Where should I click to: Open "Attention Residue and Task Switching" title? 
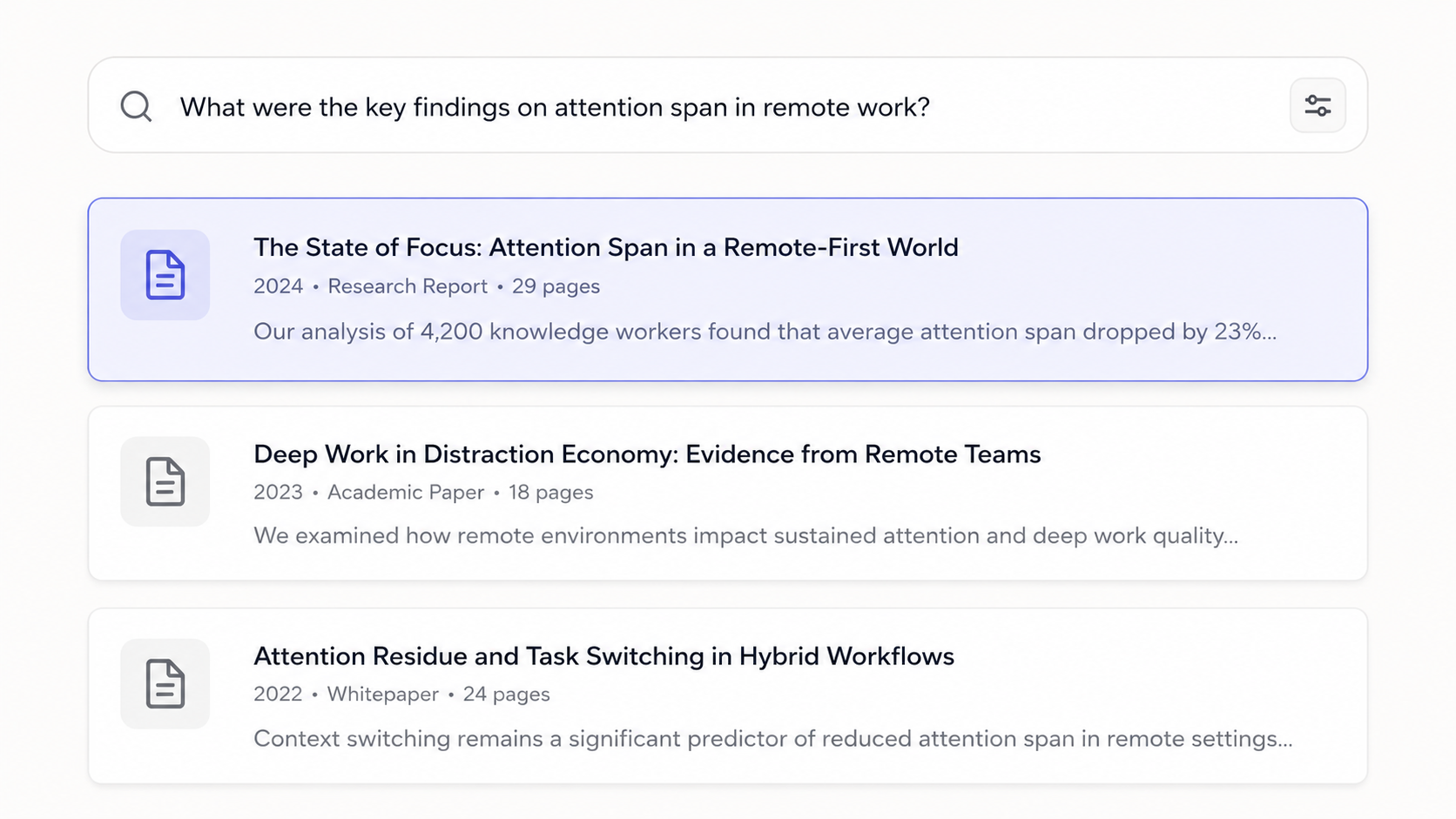click(603, 655)
